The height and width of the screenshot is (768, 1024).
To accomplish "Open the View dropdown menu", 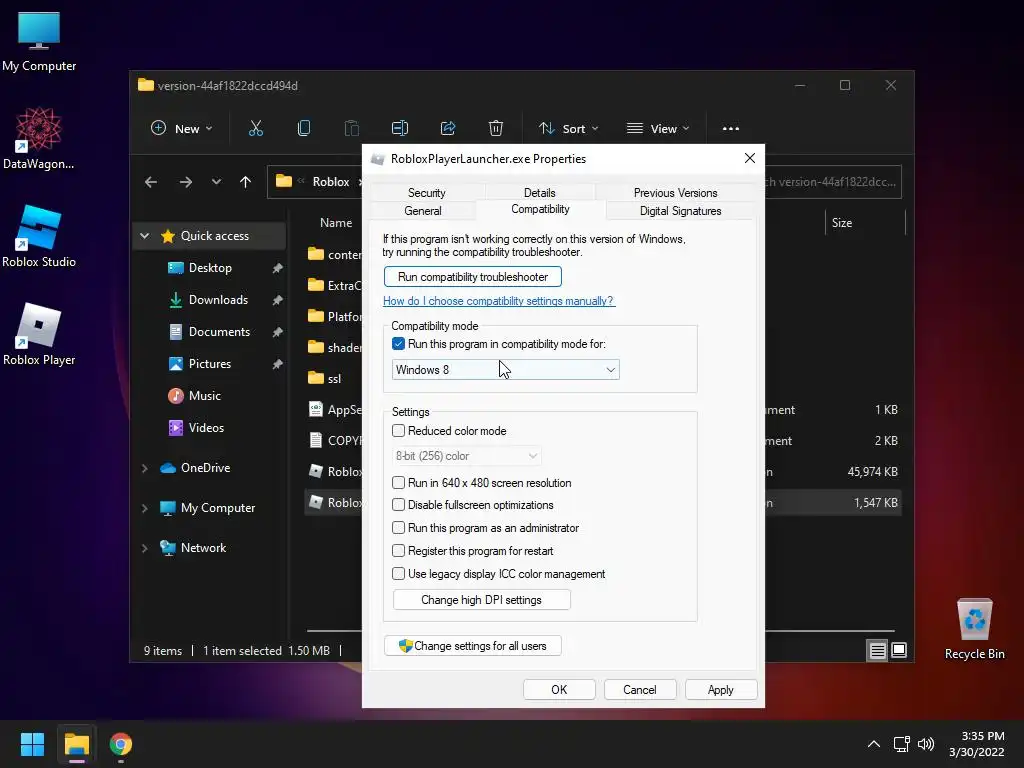I will [658, 129].
